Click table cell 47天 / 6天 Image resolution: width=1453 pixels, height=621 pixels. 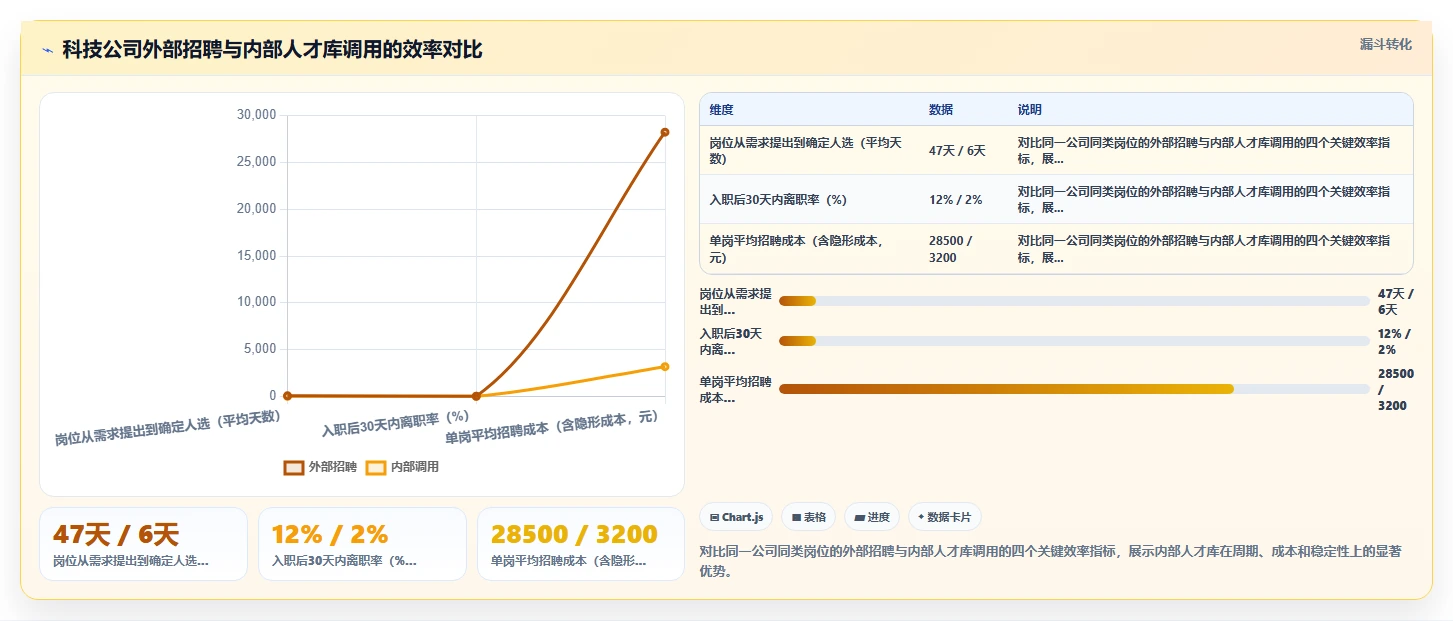(x=957, y=151)
